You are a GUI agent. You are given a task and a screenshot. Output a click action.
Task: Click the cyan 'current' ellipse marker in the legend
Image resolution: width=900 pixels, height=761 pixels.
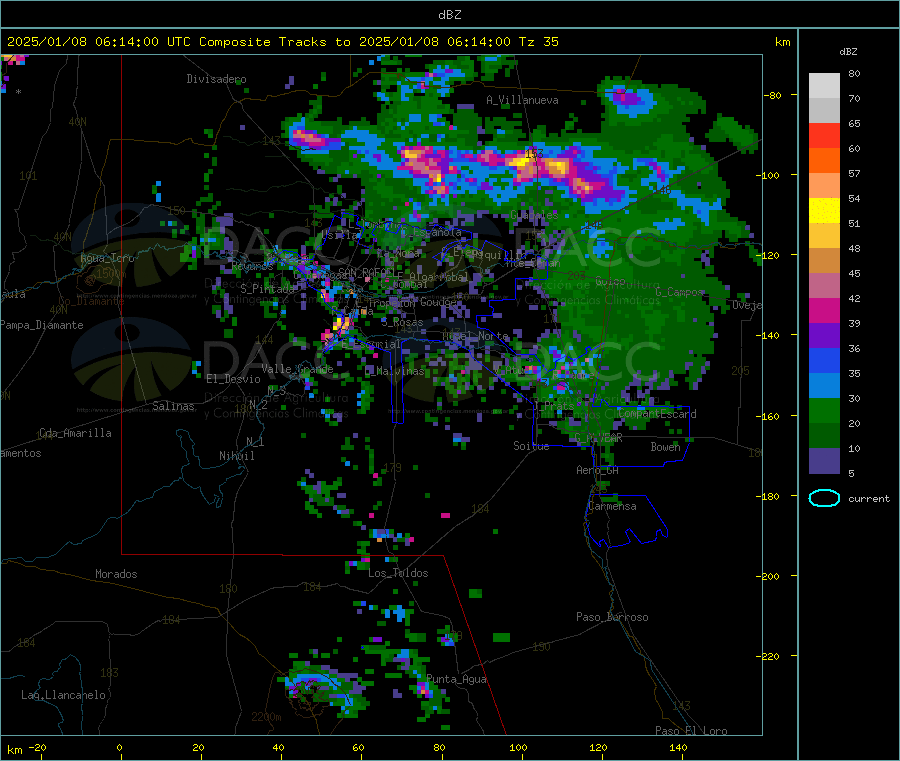(824, 498)
